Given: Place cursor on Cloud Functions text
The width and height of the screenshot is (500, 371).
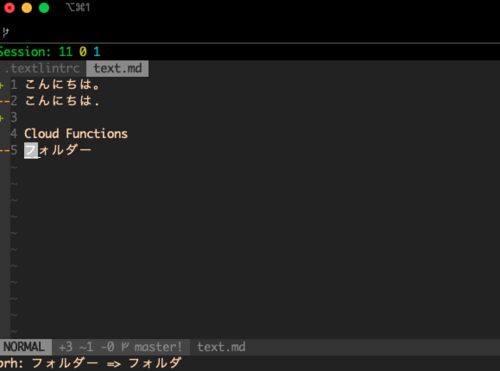Looking at the screenshot, I should pyautogui.click(x=76, y=134).
